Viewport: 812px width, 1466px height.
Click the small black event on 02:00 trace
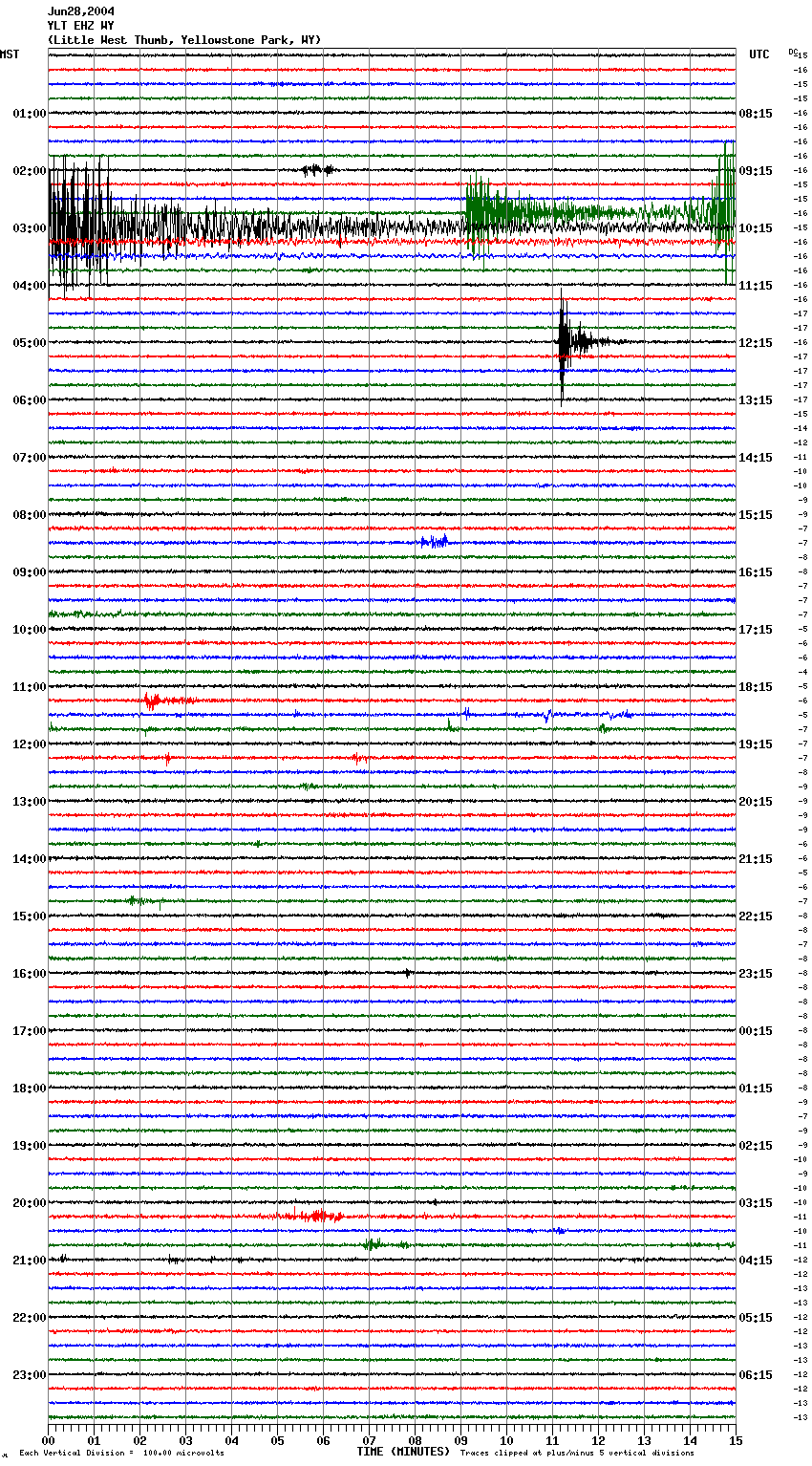(x=317, y=170)
